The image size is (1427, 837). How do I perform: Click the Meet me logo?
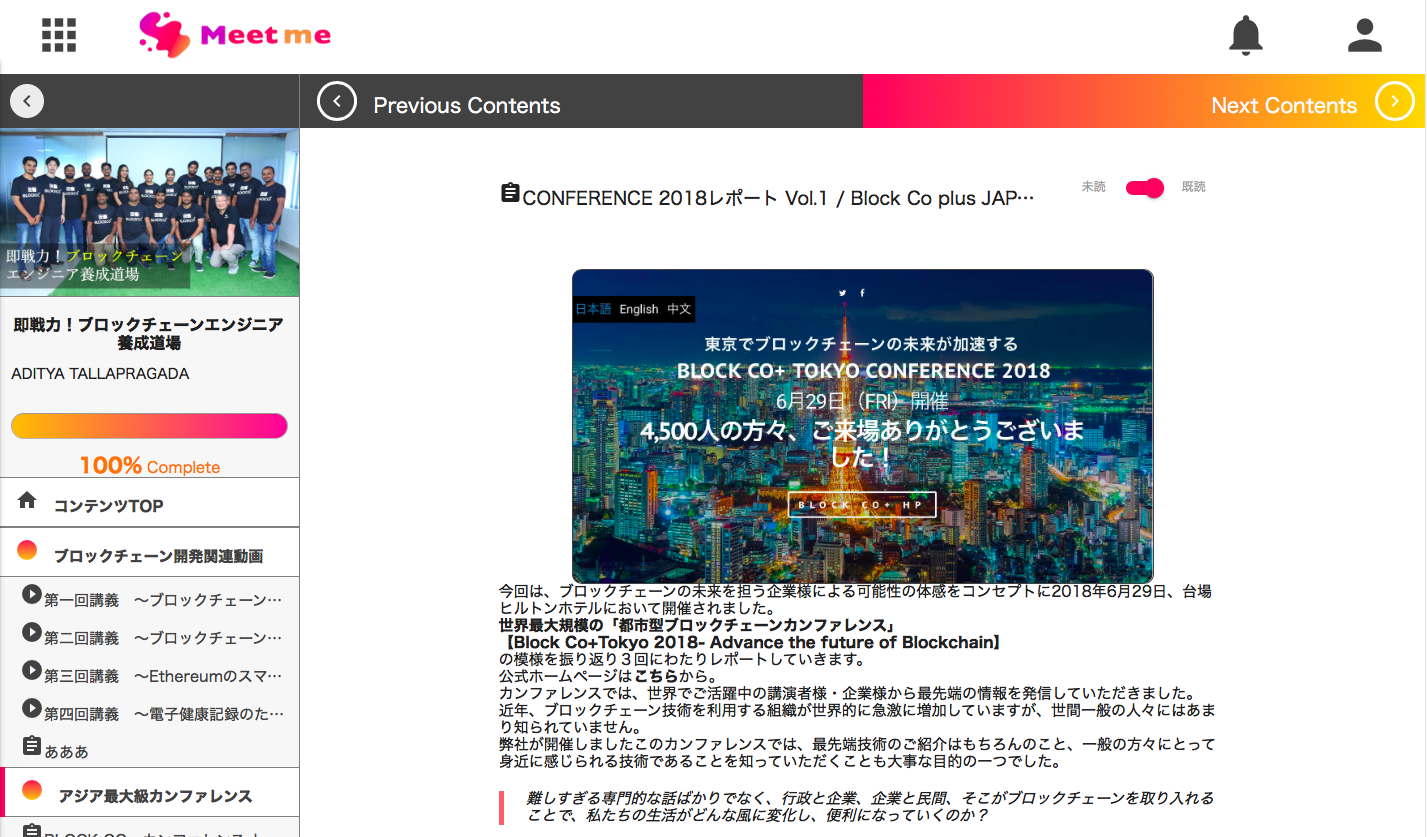[x=235, y=35]
